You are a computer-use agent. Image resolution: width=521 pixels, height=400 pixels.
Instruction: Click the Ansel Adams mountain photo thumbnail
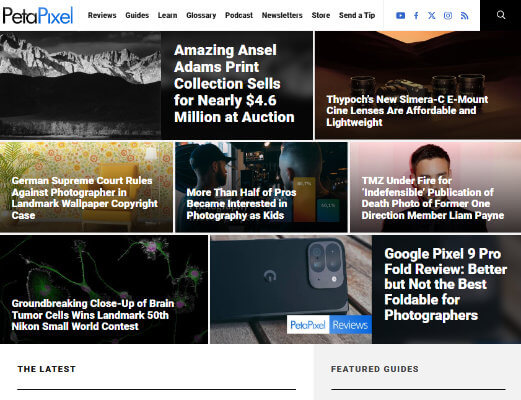80,85
